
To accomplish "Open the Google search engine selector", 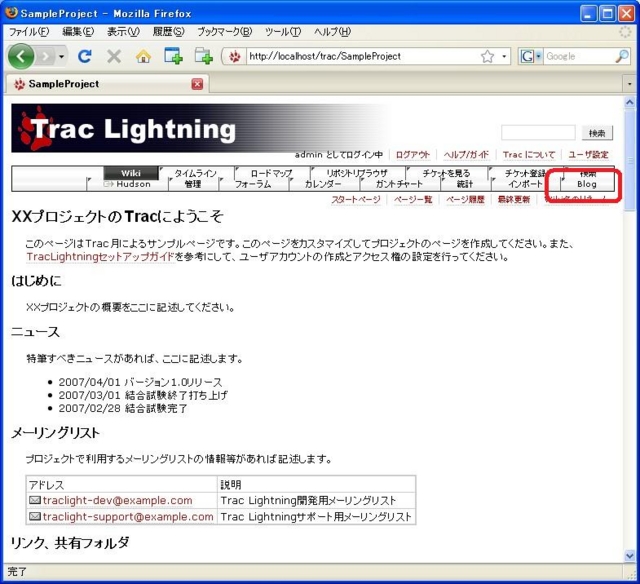I will [x=531, y=56].
